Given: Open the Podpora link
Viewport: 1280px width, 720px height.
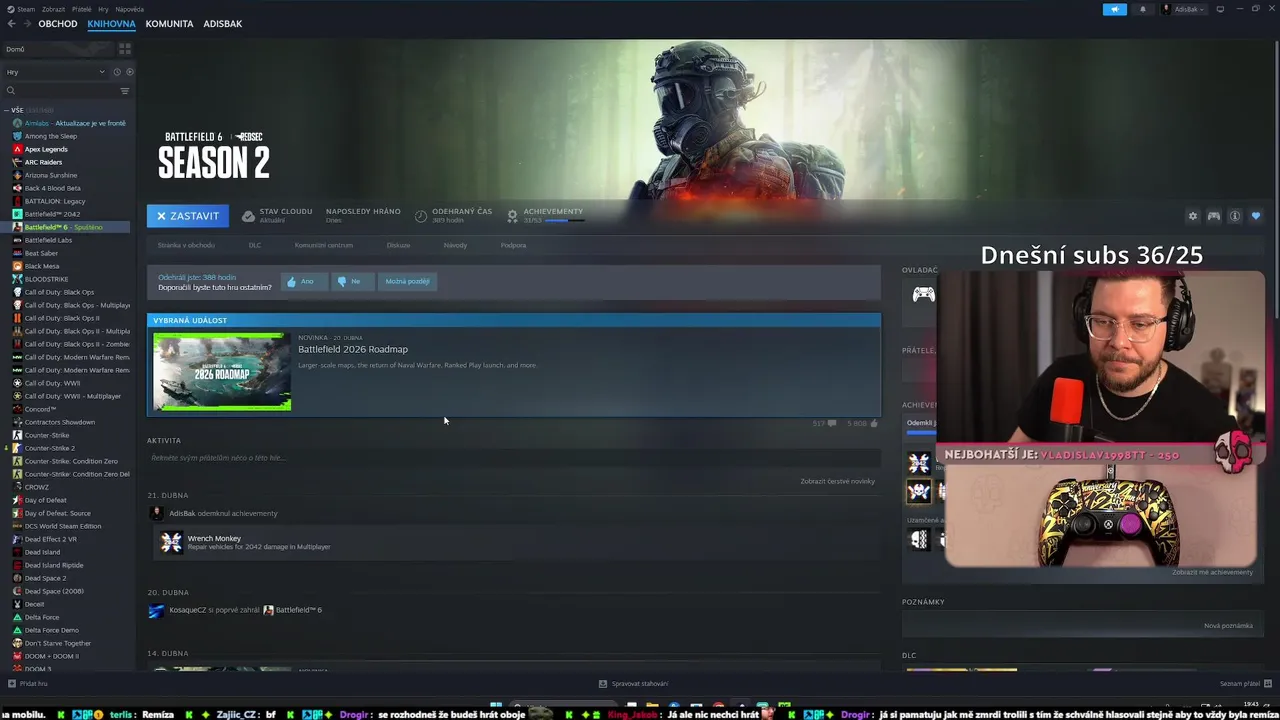Looking at the screenshot, I should [513, 245].
